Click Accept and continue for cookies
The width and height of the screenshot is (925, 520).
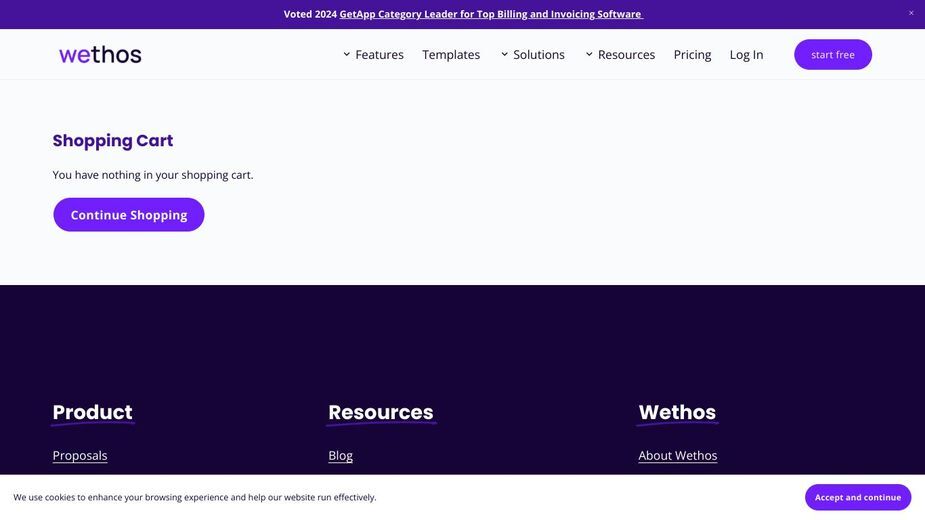point(858,498)
